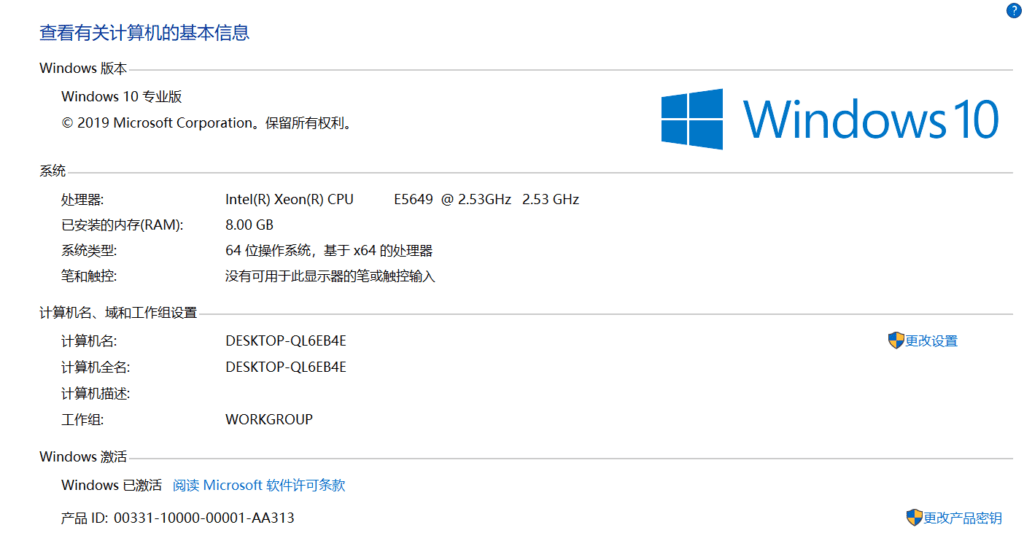Click the Intel Xeon E5649 processor value
This screenshot has width=1024, height=549.
(x=402, y=199)
